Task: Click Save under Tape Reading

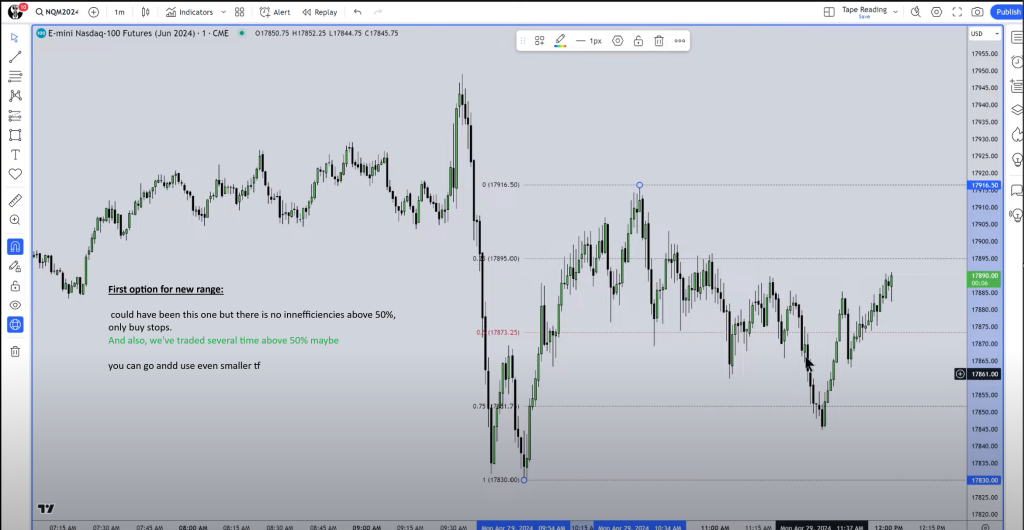Action: 864,16
